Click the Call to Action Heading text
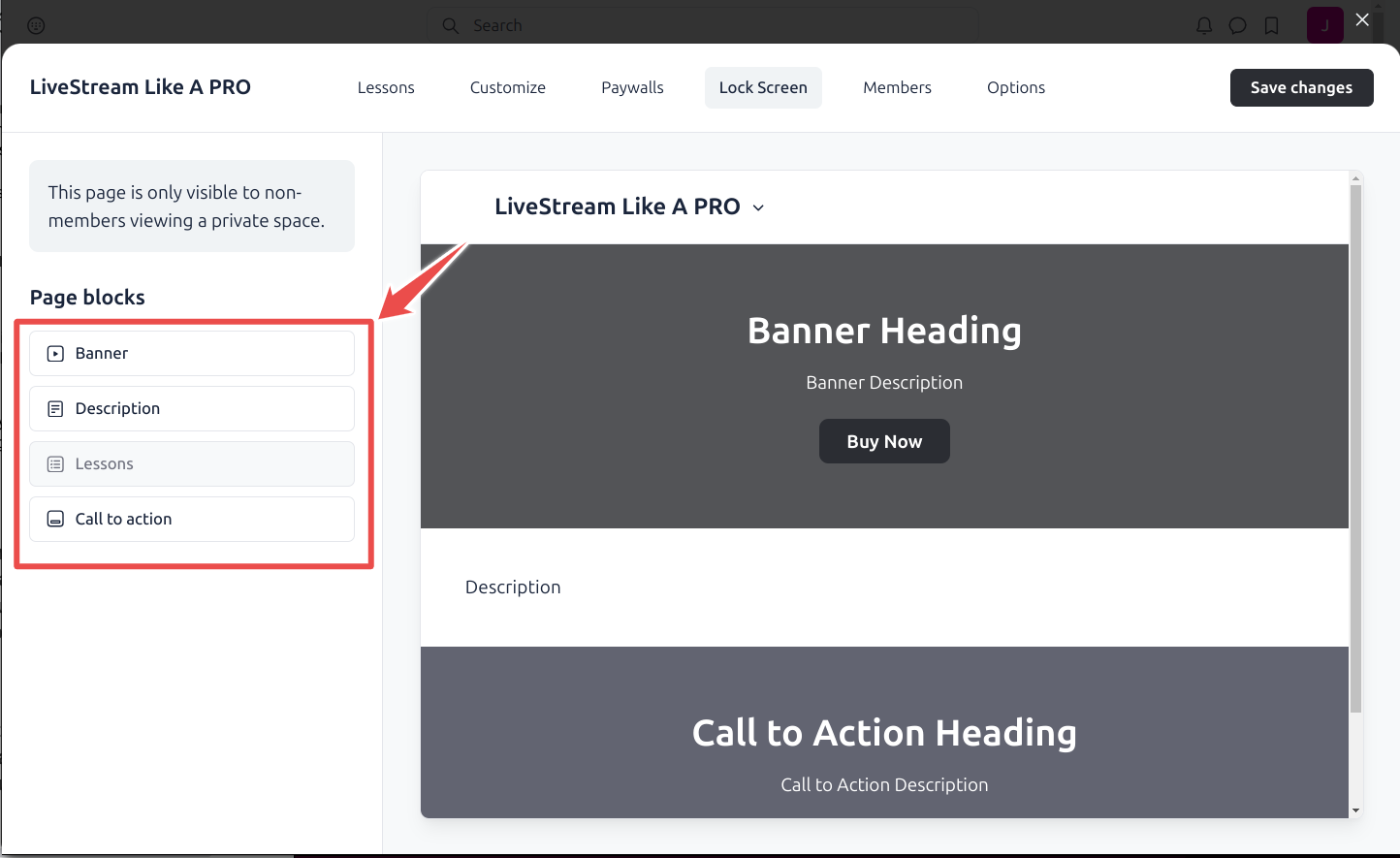Screen dimensions: 1400x858 coord(884,733)
